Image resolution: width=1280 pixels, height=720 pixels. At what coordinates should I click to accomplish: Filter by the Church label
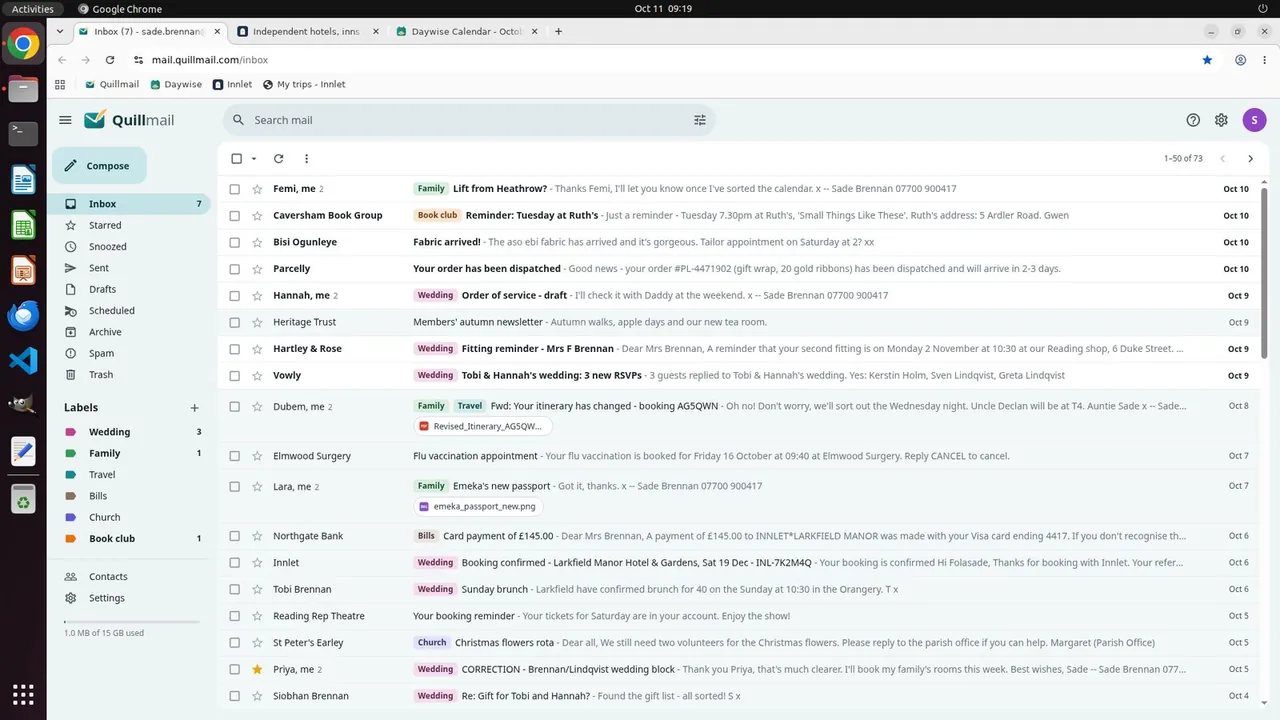click(130, 517)
